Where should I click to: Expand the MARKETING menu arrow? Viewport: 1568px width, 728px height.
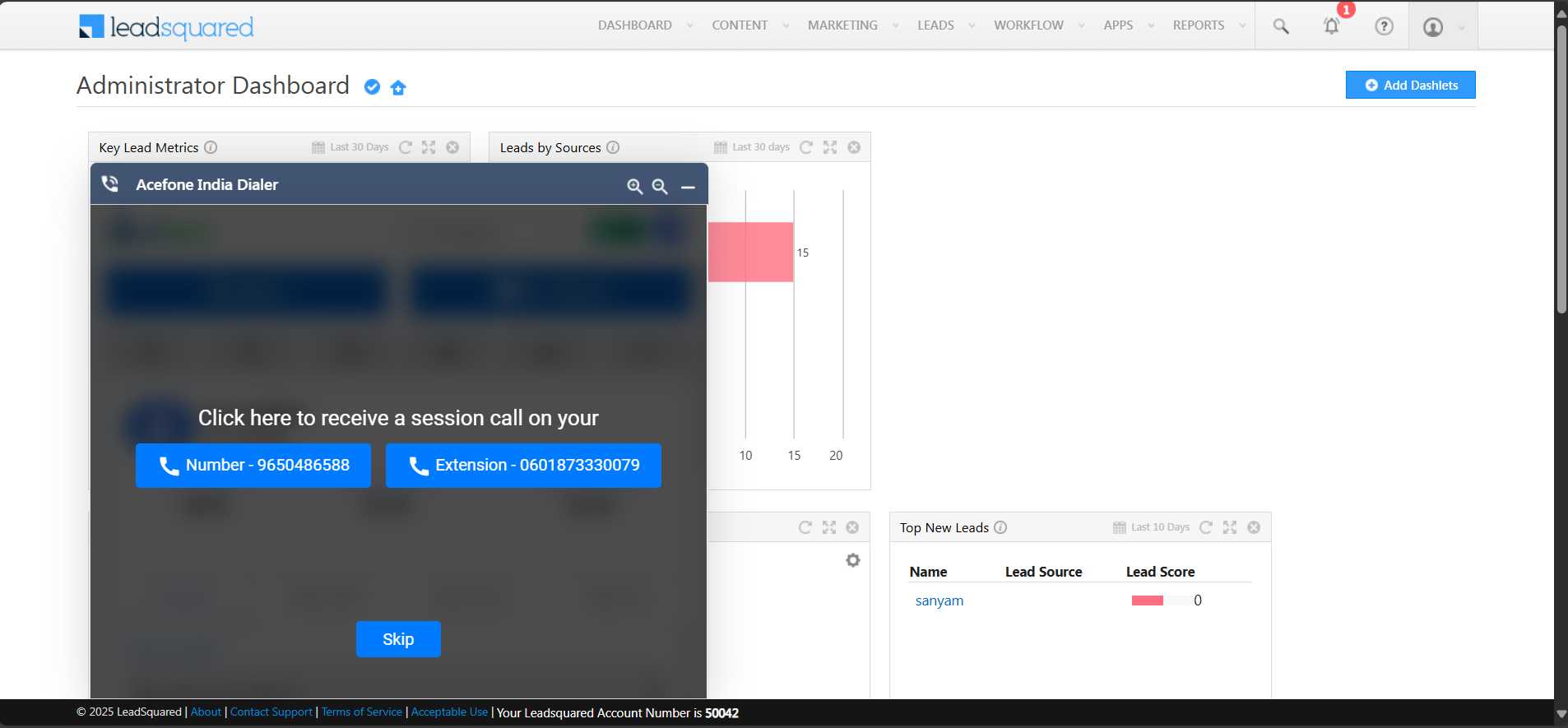coord(896,26)
